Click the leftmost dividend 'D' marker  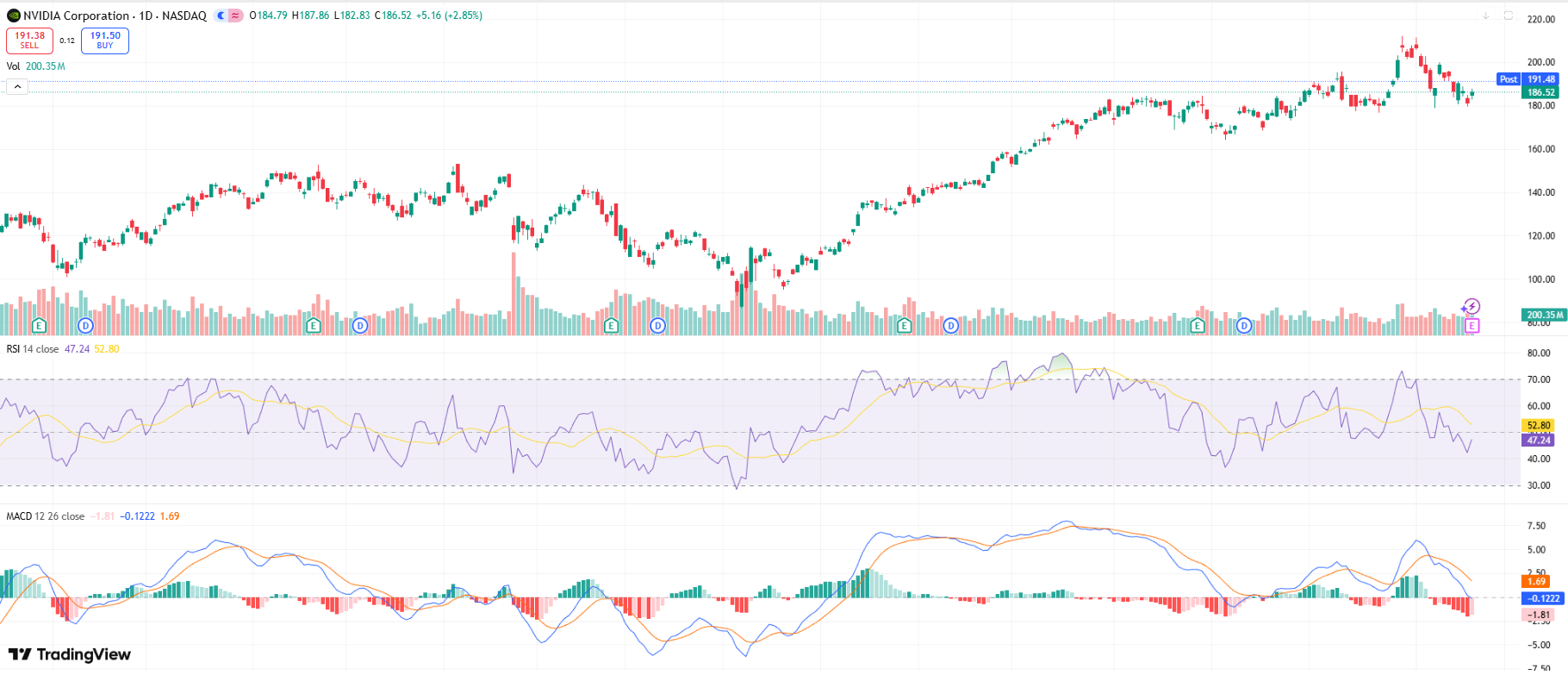[85, 326]
